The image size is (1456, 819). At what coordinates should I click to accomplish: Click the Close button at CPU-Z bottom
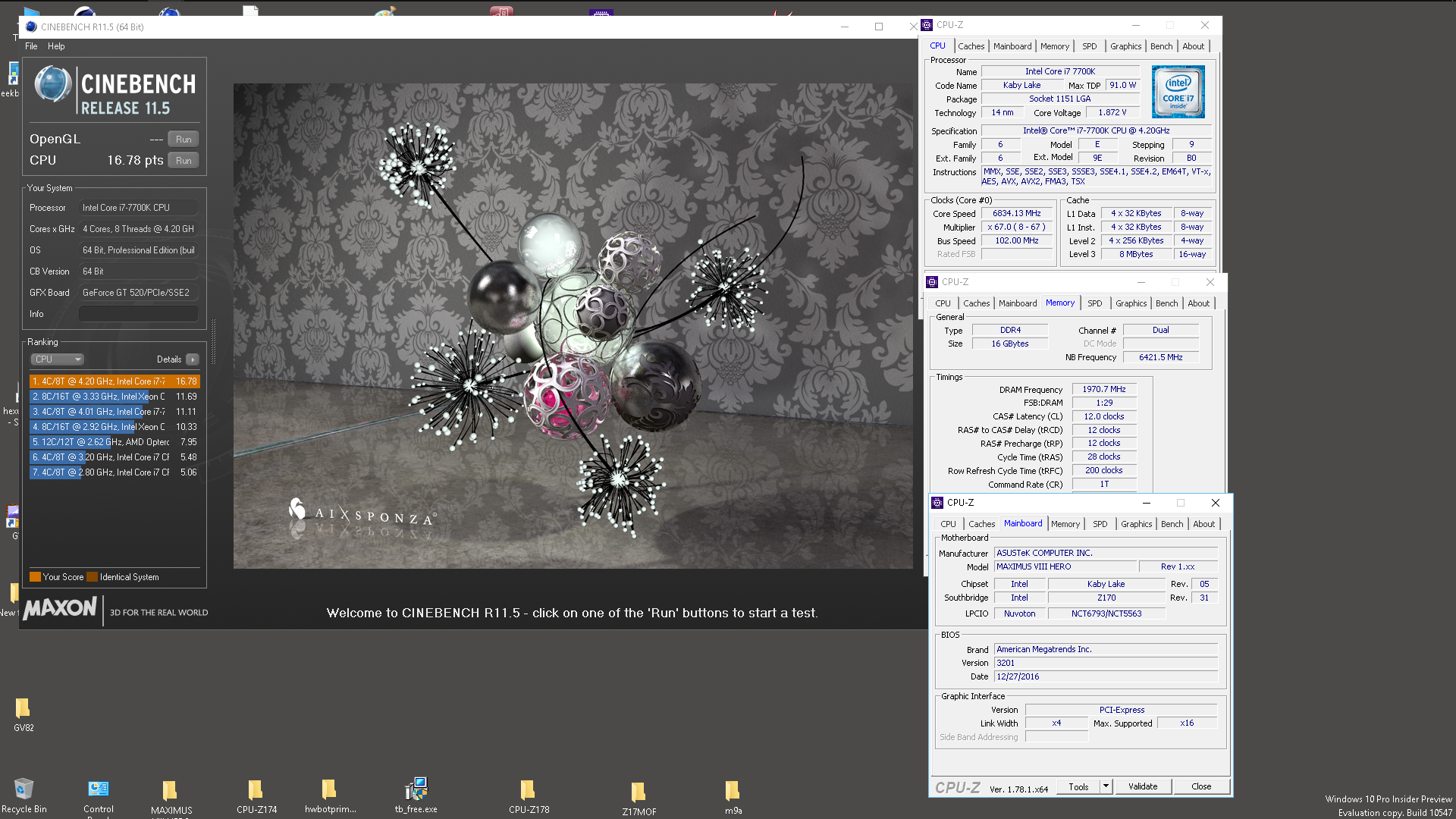1201,787
